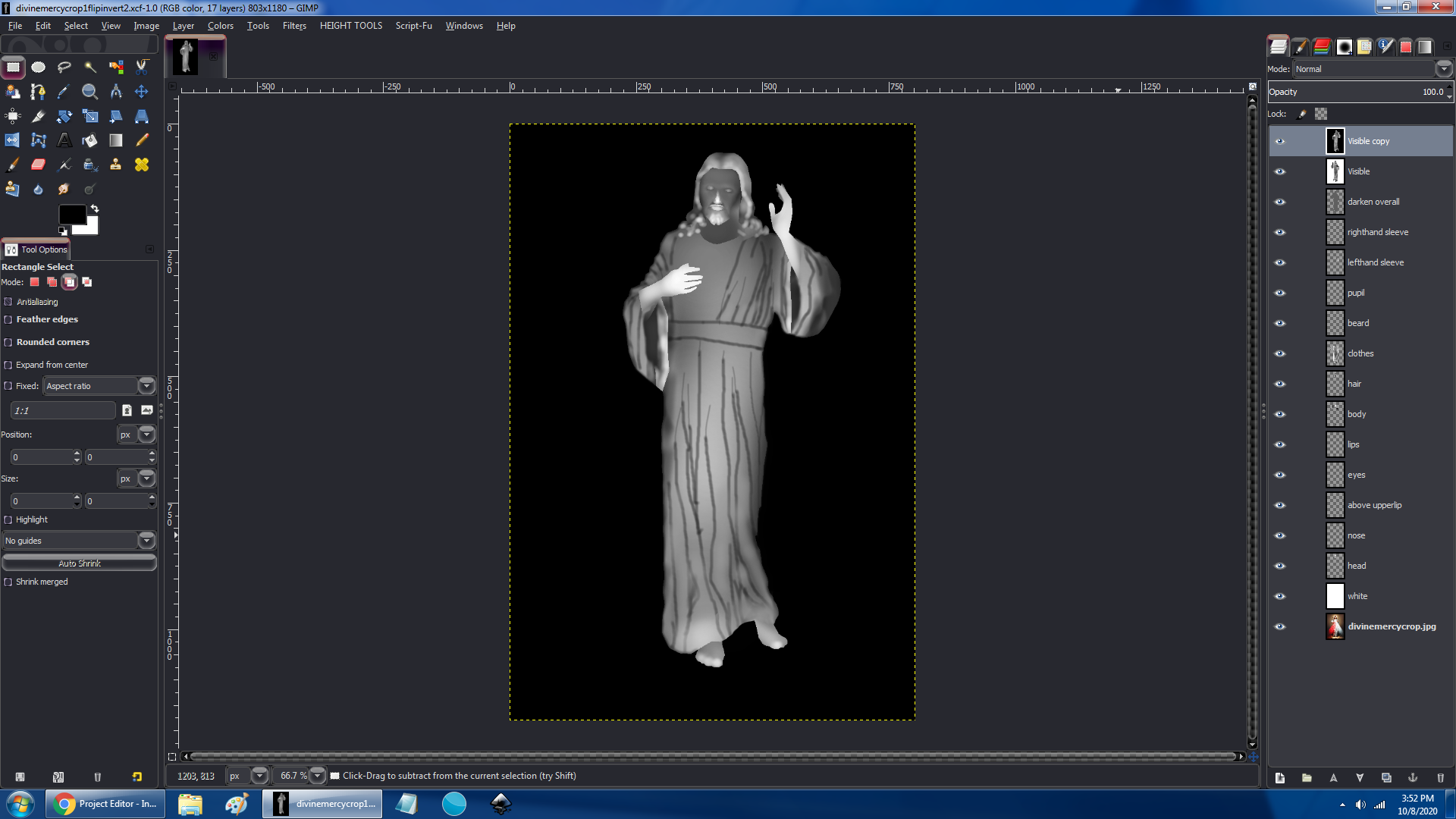Open Chrome Project Editor in taskbar
Viewport: 1456px width, 819px height.
(104, 804)
